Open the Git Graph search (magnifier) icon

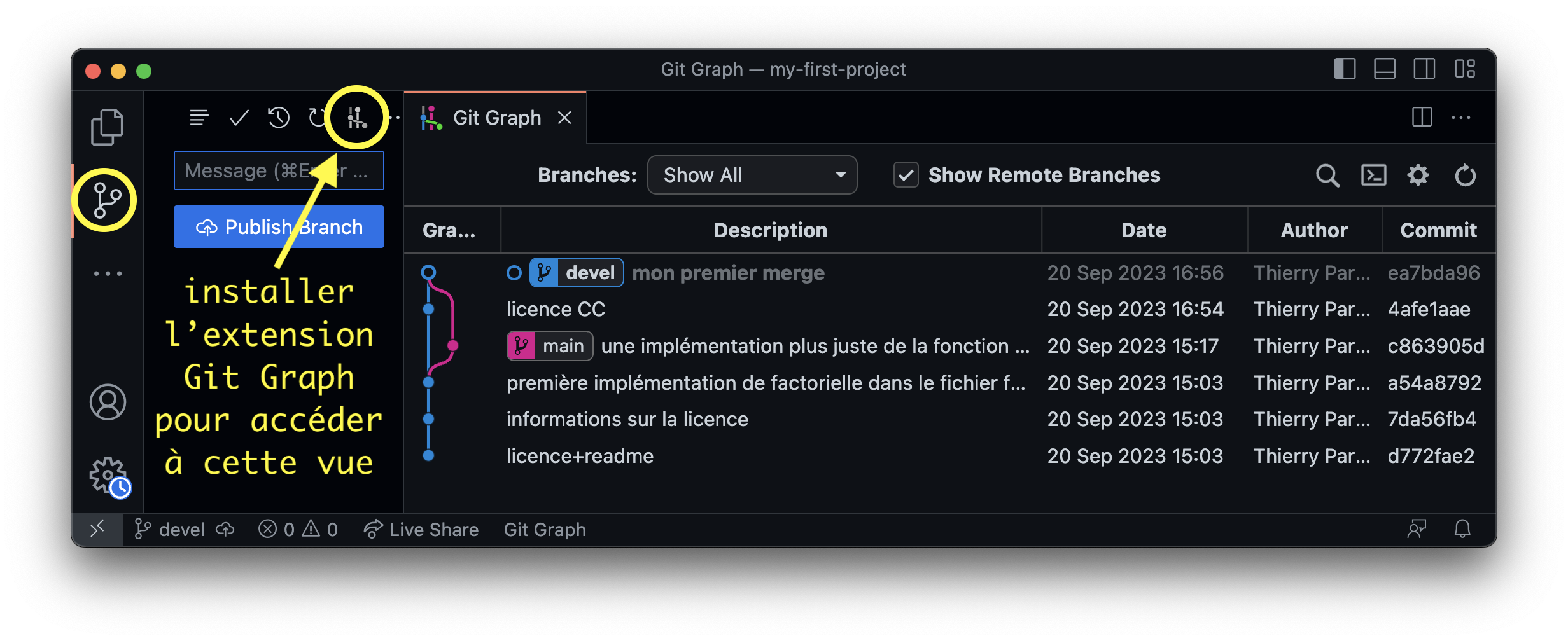1327,175
